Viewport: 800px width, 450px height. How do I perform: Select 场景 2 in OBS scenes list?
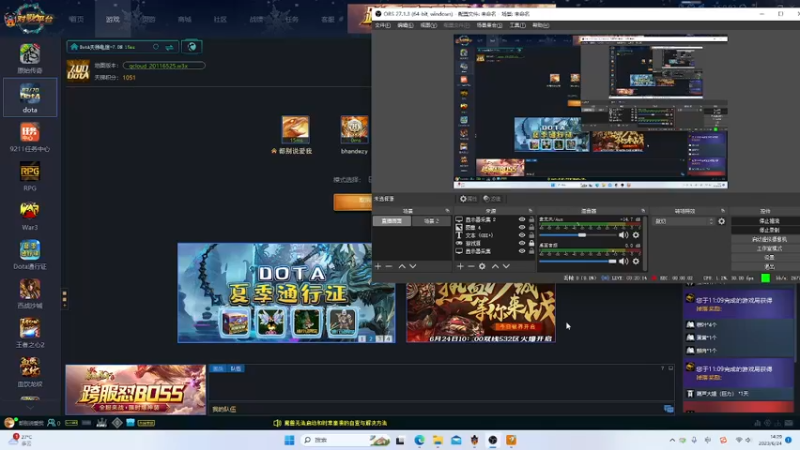(x=431, y=221)
